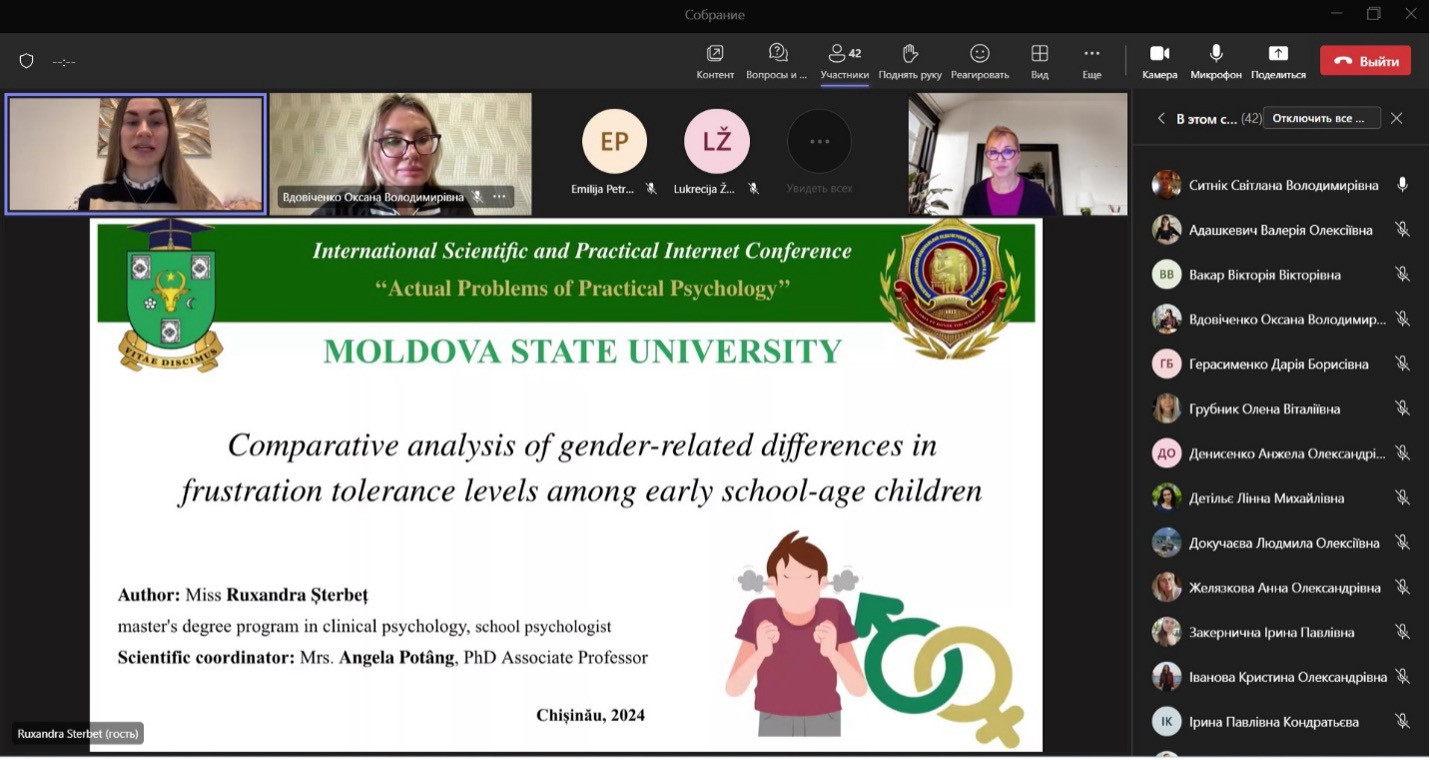Select participant name Грубник Олена Віталіївна

pos(1265,408)
